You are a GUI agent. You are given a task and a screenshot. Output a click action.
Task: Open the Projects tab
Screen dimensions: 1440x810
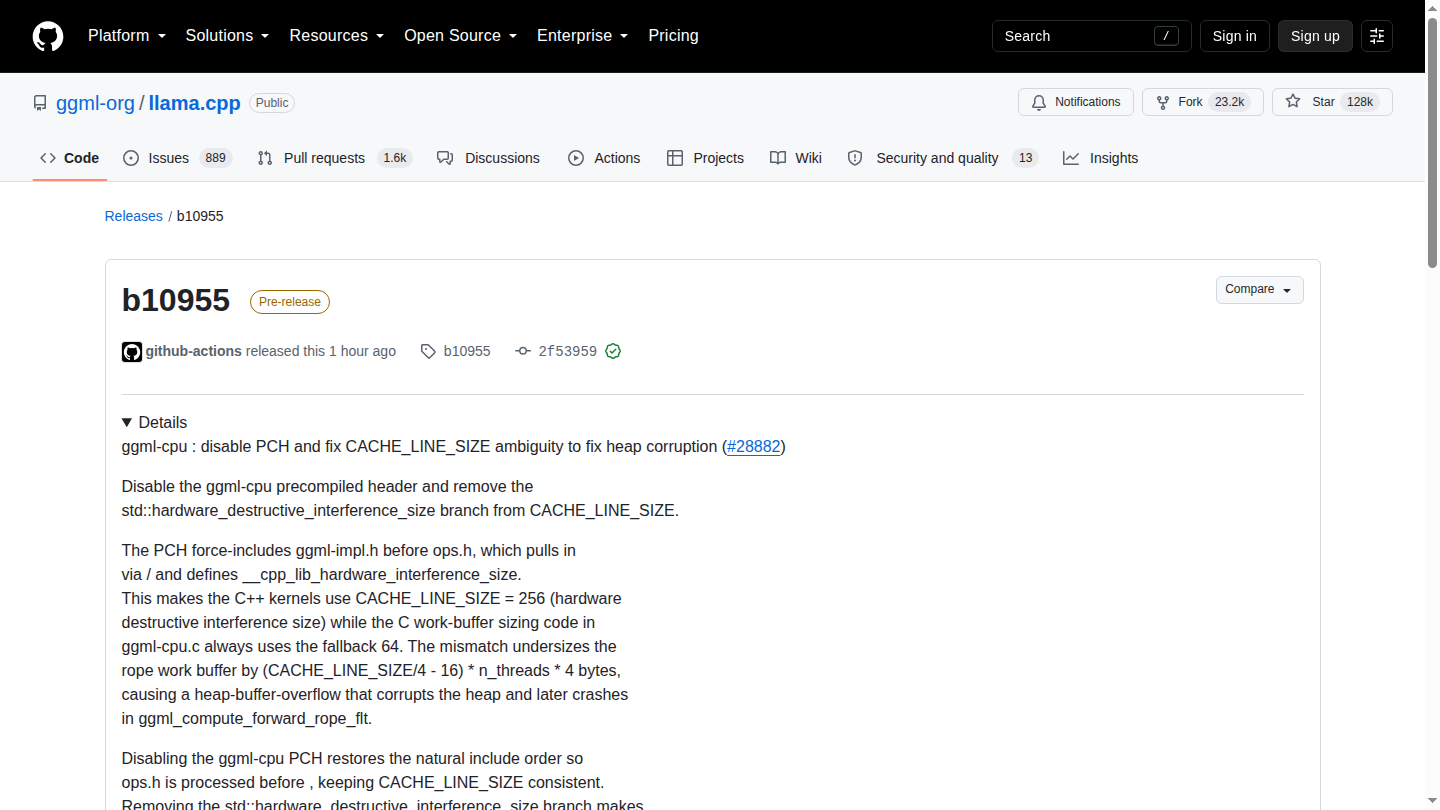tap(705, 158)
